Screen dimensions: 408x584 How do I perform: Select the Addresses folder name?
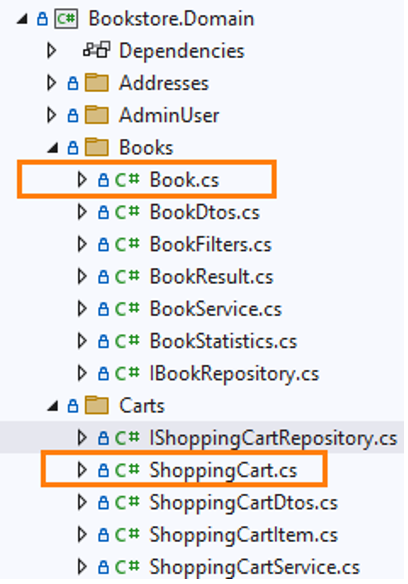point(164,83)
